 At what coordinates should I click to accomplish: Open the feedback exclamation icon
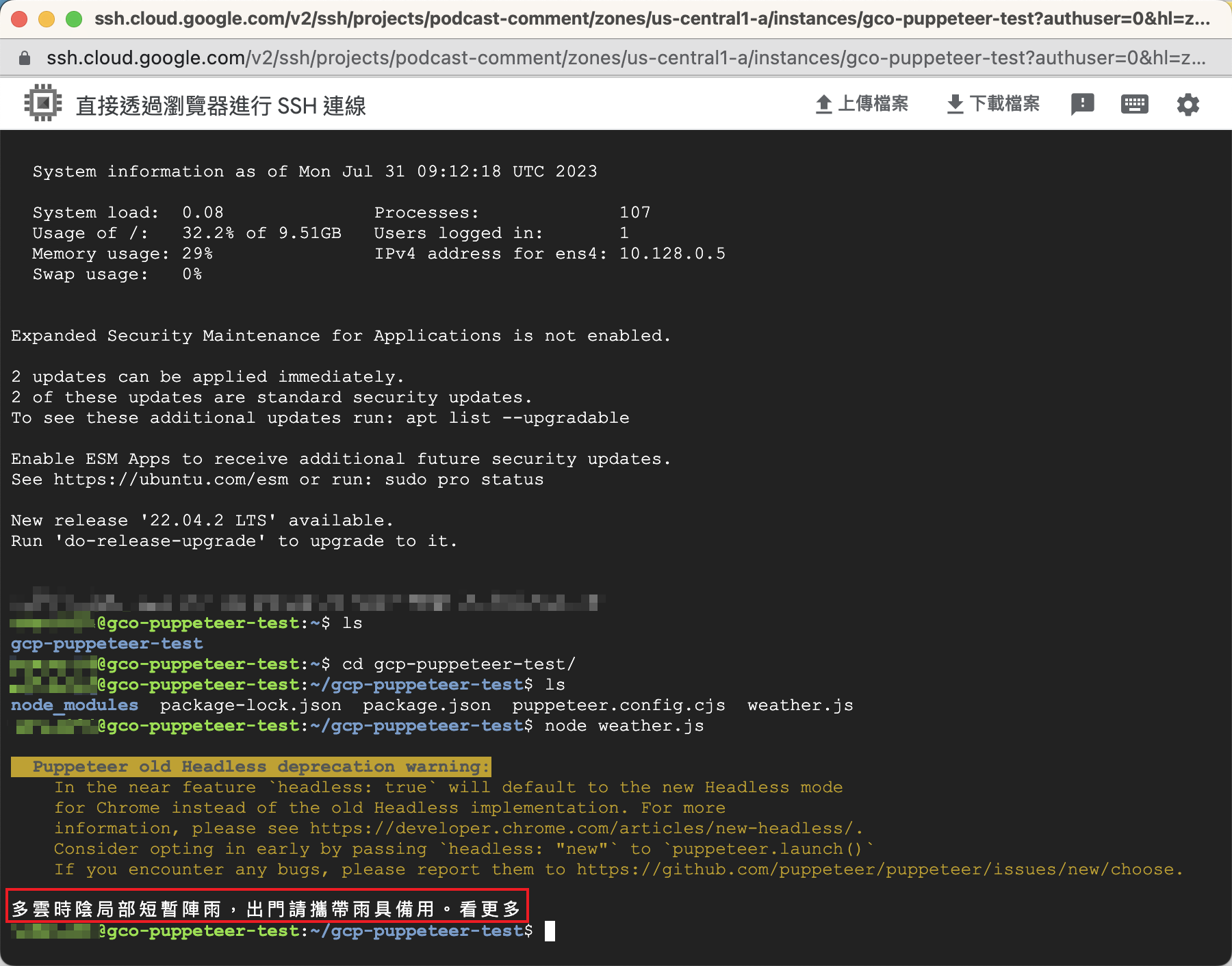point(1082,104)
